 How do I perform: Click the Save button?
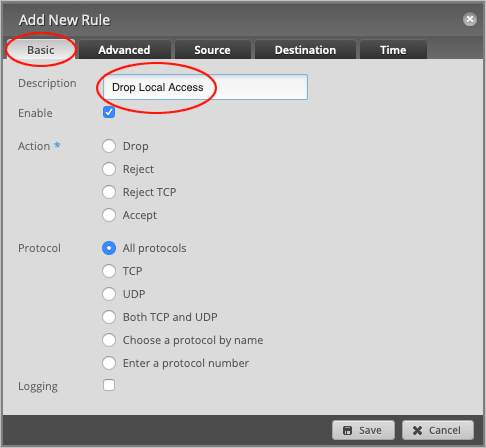363,430
